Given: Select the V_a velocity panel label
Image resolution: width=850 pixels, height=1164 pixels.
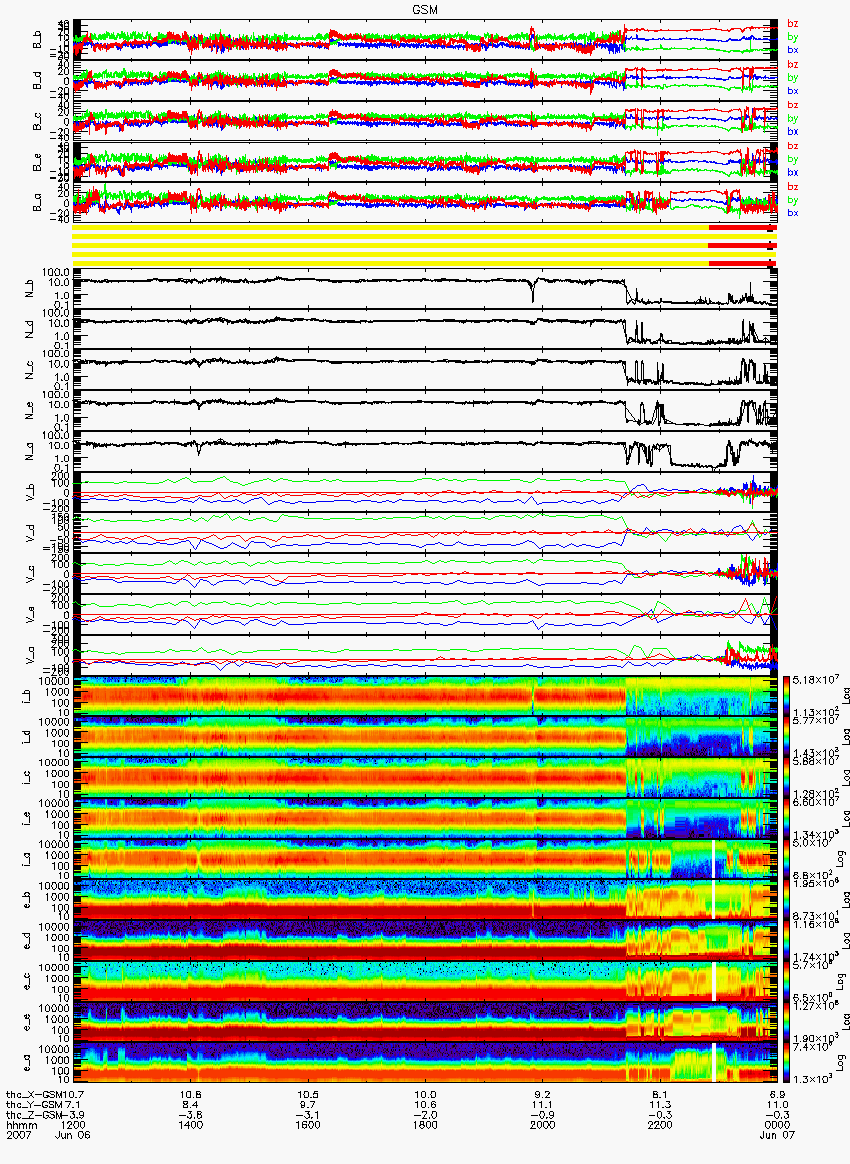Looking at the screenshot, I should (x=30, y=655).
